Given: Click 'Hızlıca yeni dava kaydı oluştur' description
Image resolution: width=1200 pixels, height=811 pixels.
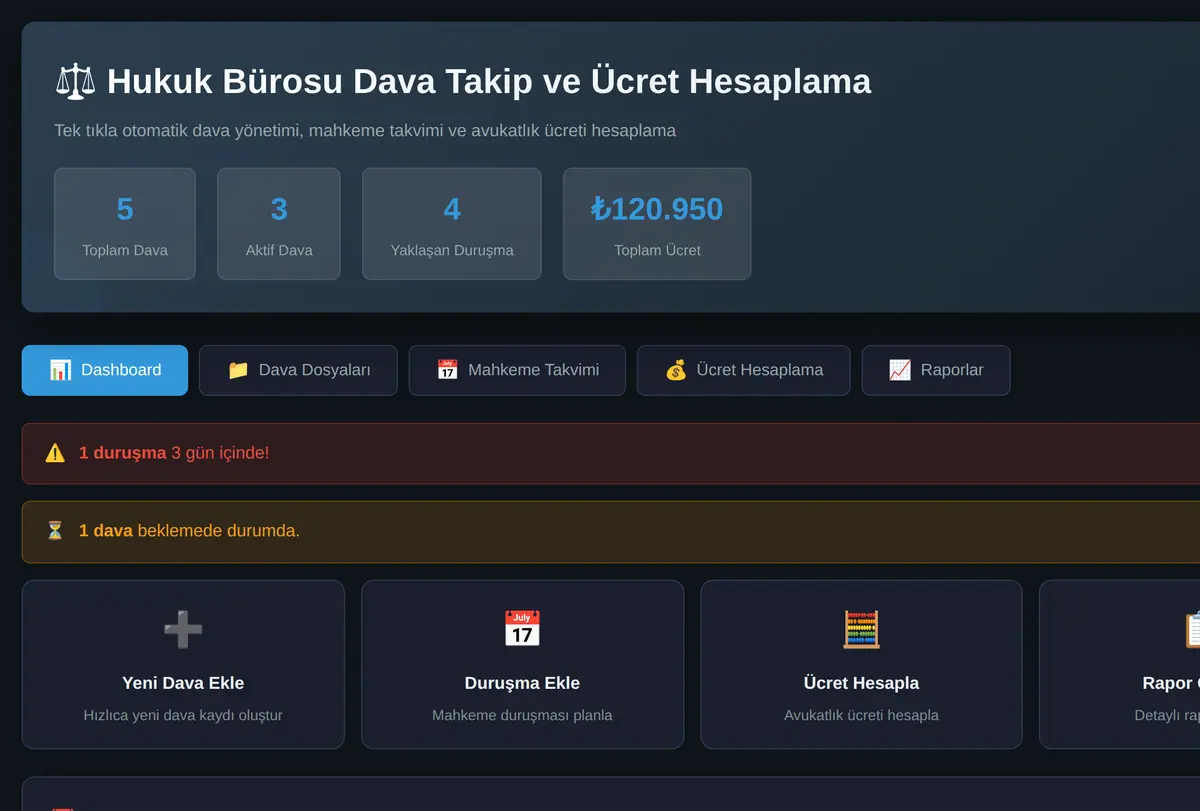Looking at the screenshot, I should 183,715.
